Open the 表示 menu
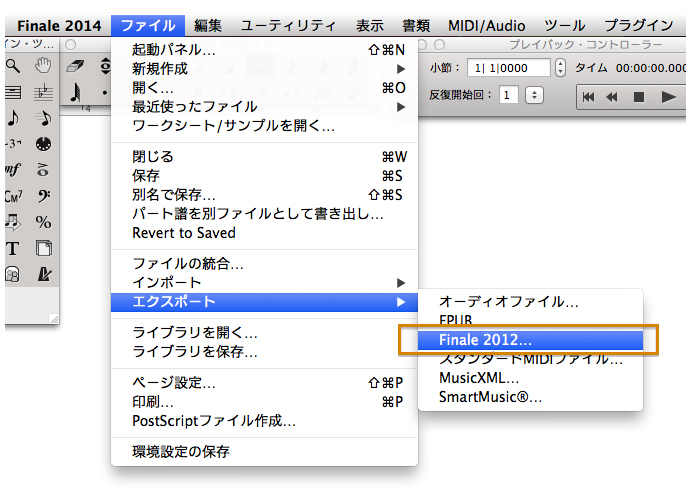This screenshot has width=695, height=488. point(370,26)
